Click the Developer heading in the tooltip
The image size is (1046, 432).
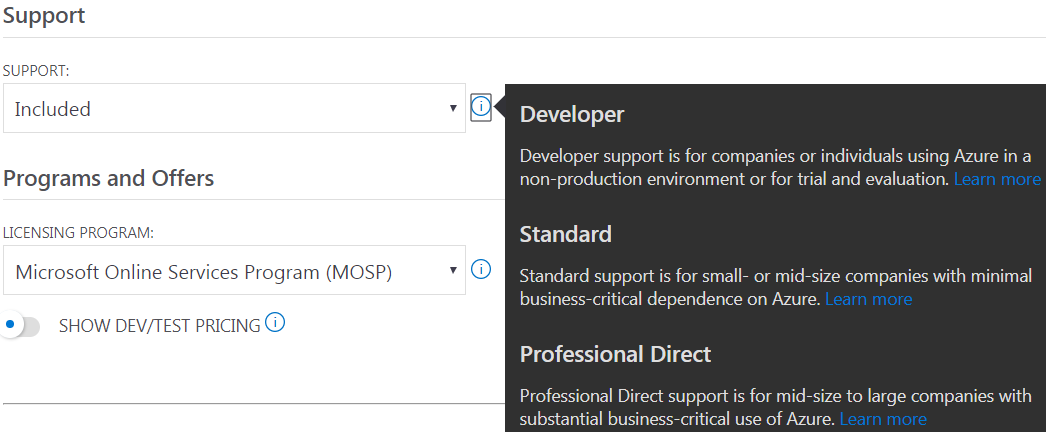pyautogui.click(x=572, y=114)
